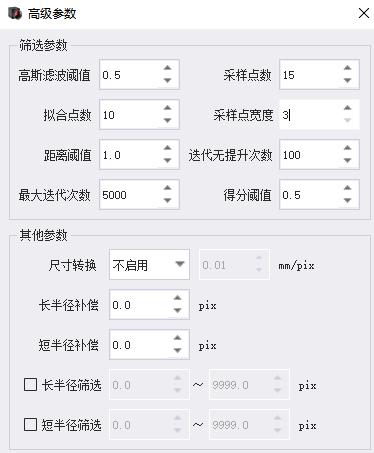Increase 得分阈值 with the up arrow
Viewport: 374px width, 453px height.
[347, 188]
